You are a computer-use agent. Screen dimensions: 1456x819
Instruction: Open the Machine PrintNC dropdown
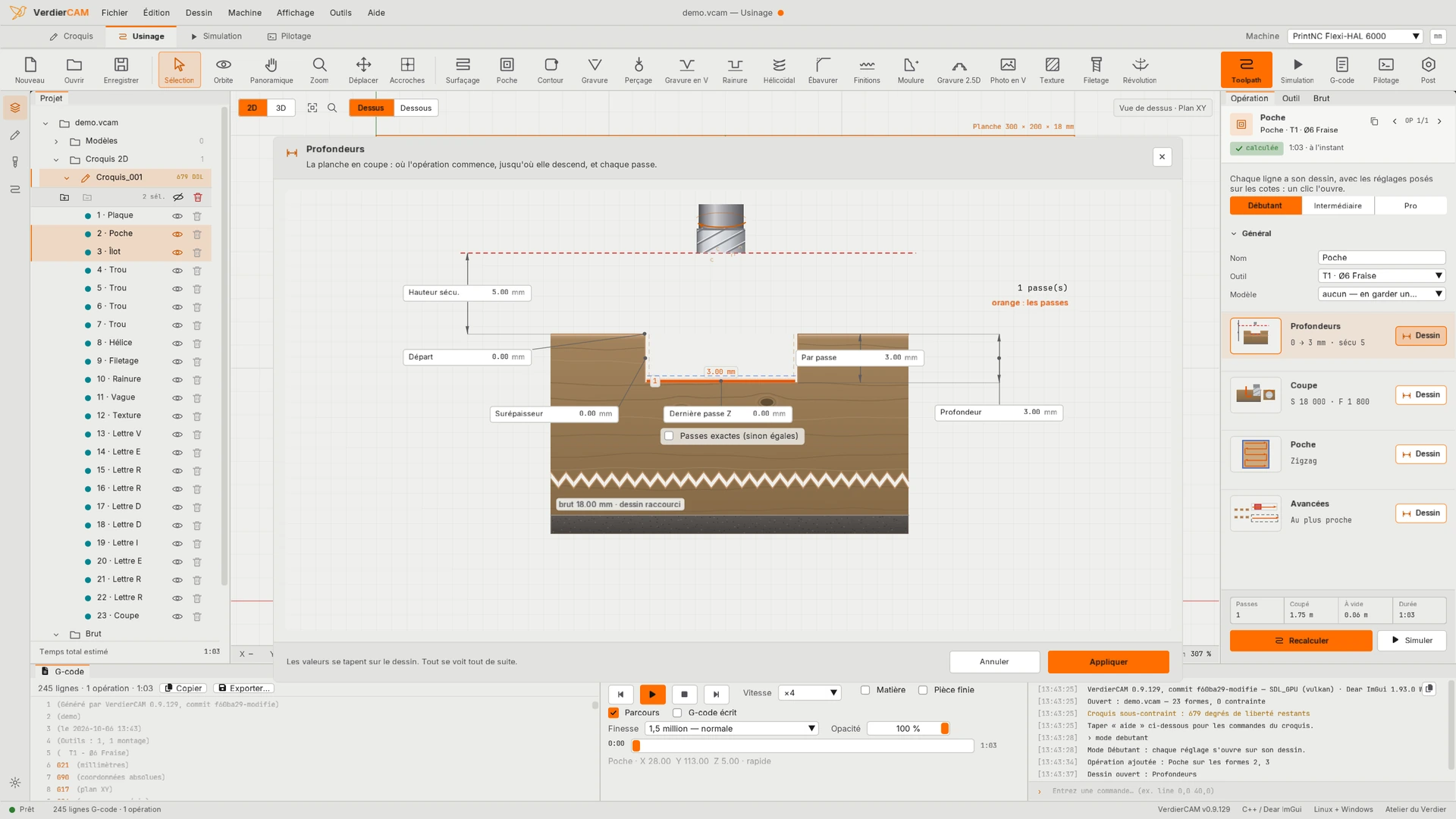pos(1356,36)
